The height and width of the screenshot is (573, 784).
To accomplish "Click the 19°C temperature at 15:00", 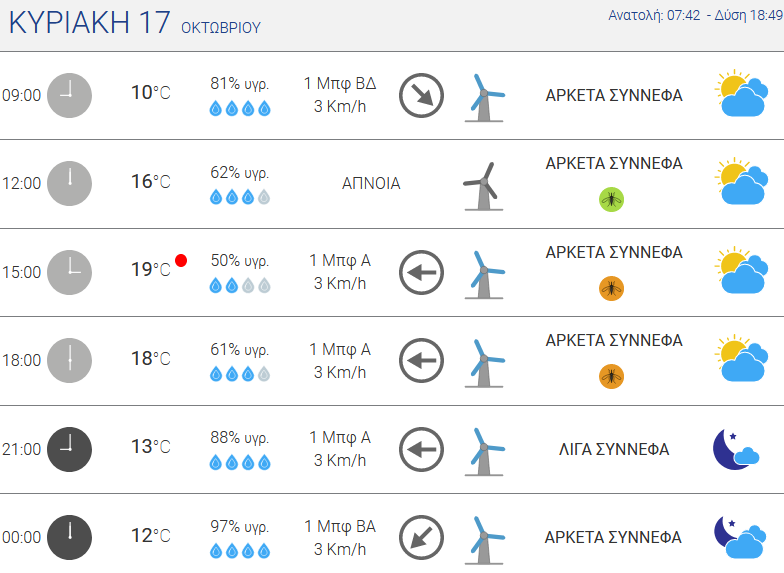I will (x=151, y=270).
